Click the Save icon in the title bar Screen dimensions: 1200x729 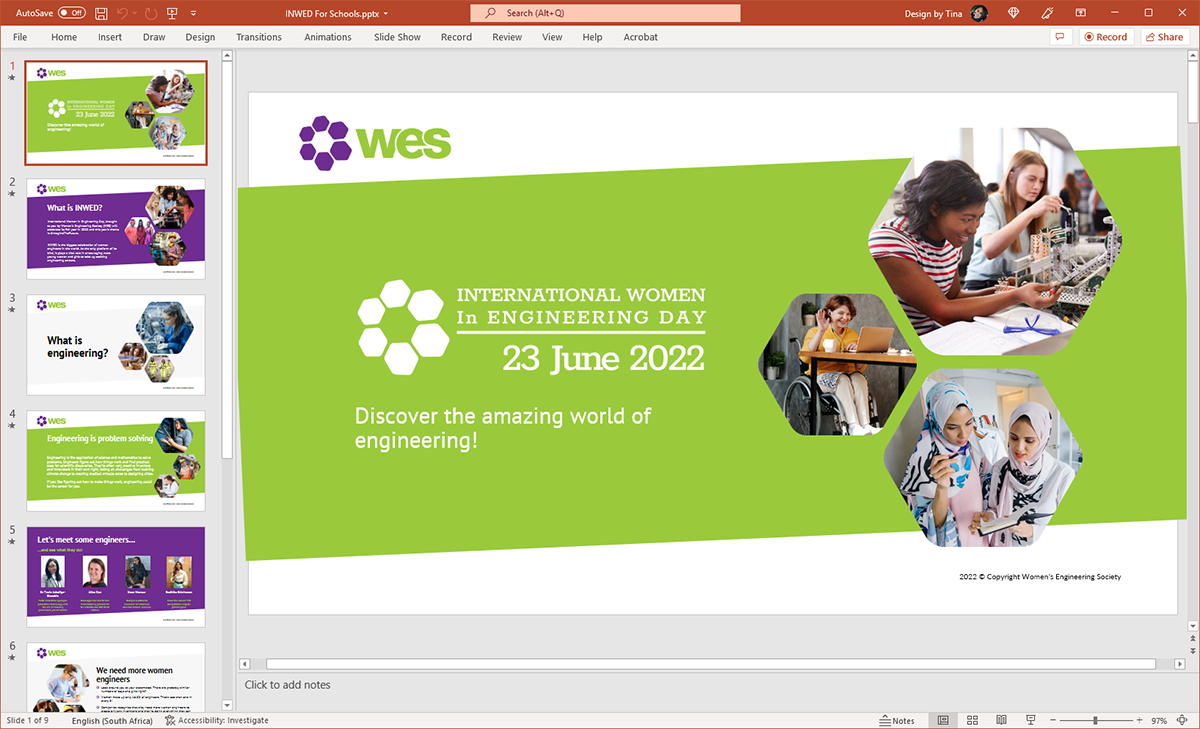101,13
